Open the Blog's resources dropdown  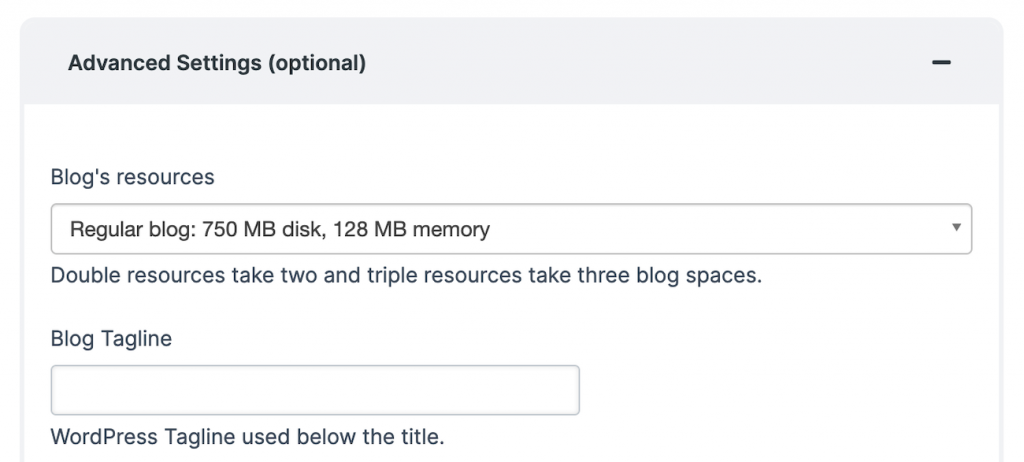pos(511,229)
